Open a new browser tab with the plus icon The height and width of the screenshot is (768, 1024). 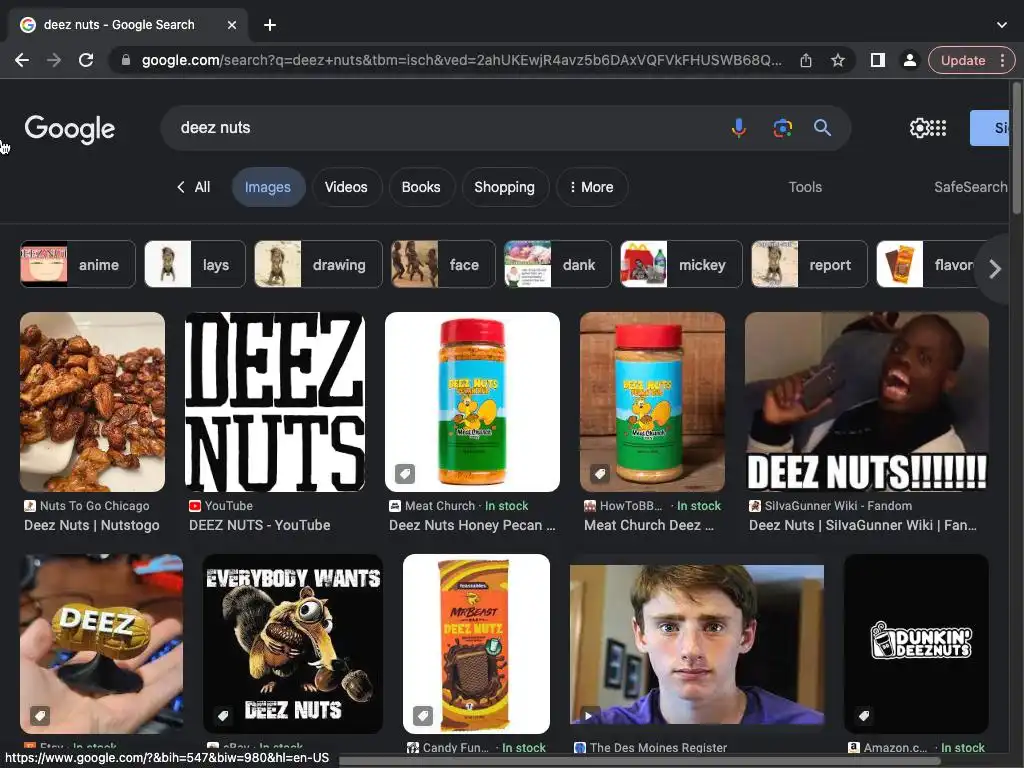pyautogui.click(x=270, y=25)
